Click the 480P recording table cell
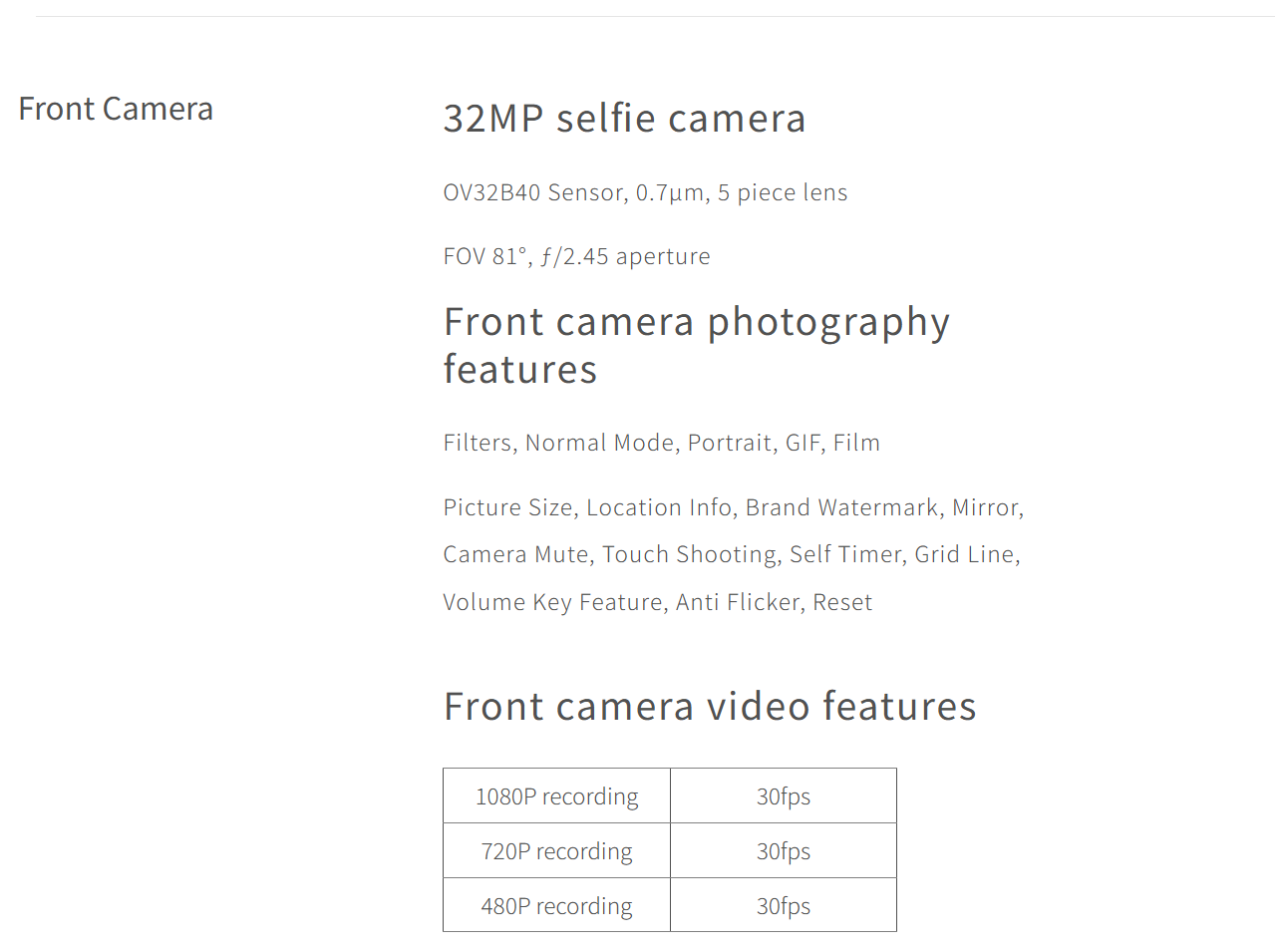 (557, 905)
